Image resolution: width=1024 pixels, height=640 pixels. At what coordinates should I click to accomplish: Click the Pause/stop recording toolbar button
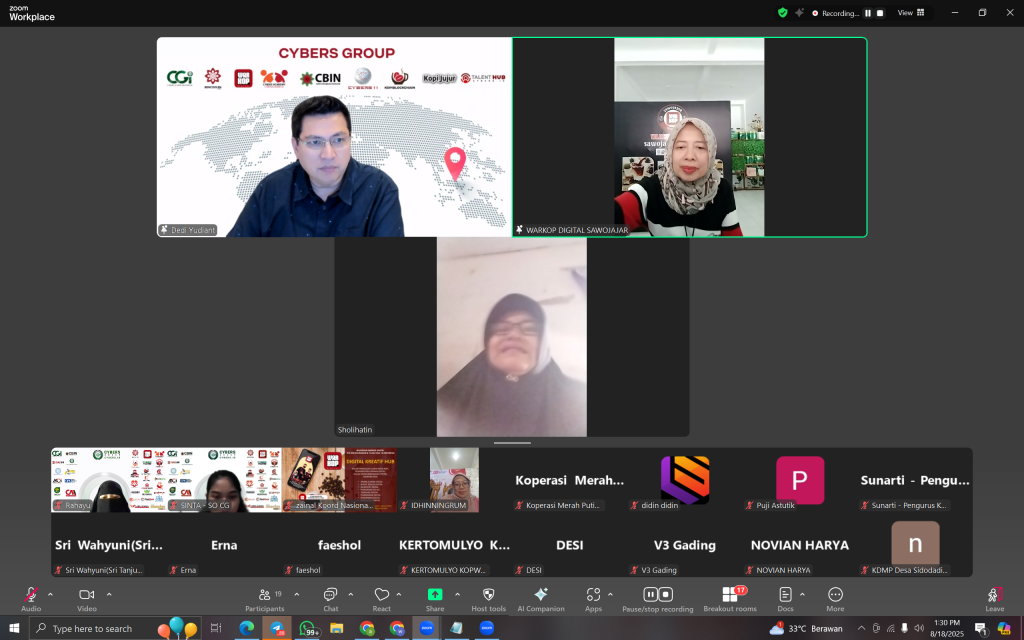point(657,595)
